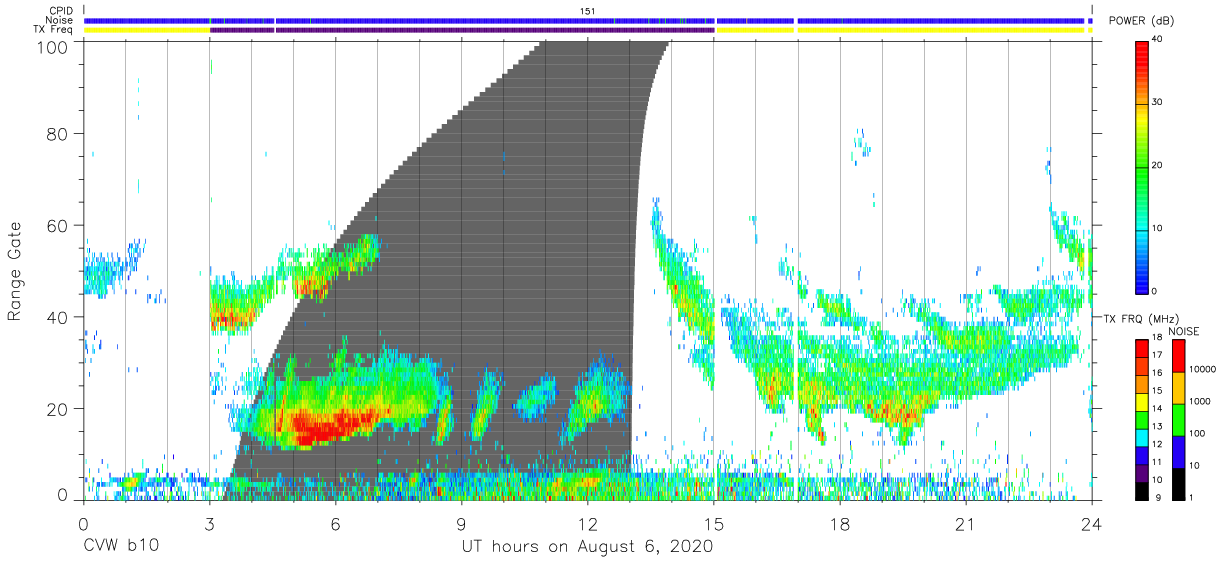Screen dimensions: 1228x567
Task: Click the "CVW b10" radar label
Action: (x=120, y=547)
